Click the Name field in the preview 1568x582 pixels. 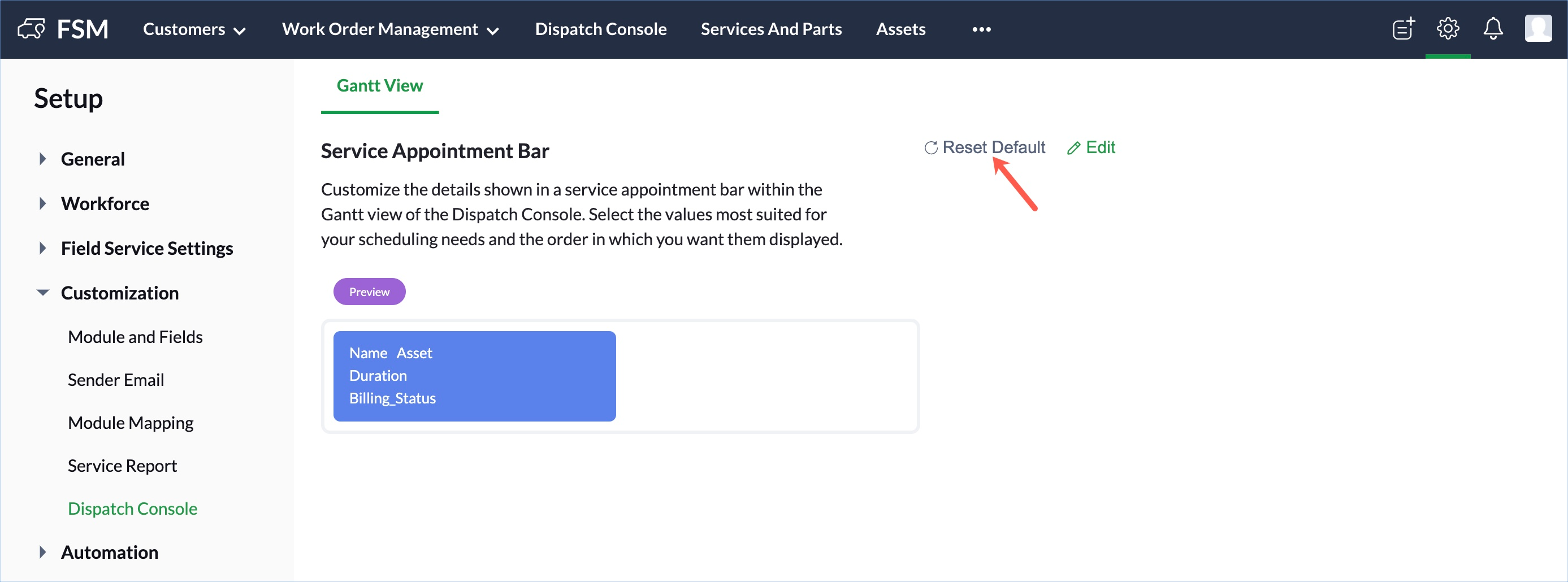367,353
